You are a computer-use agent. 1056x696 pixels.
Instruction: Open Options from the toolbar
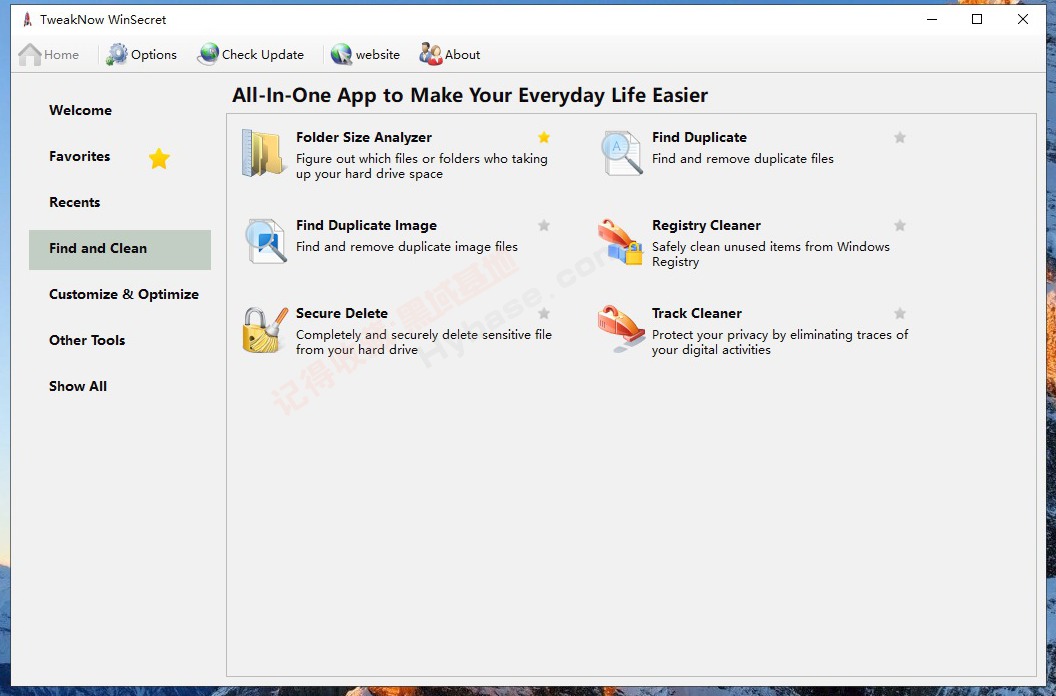pos(154,55)
